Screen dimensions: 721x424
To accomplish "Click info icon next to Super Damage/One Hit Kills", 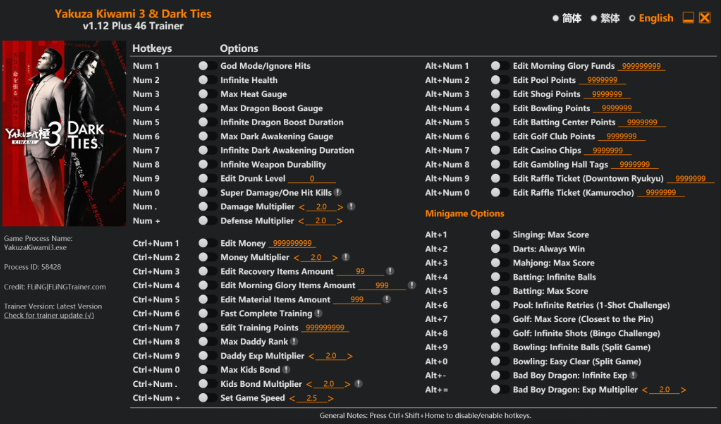I will click(338, 193).
